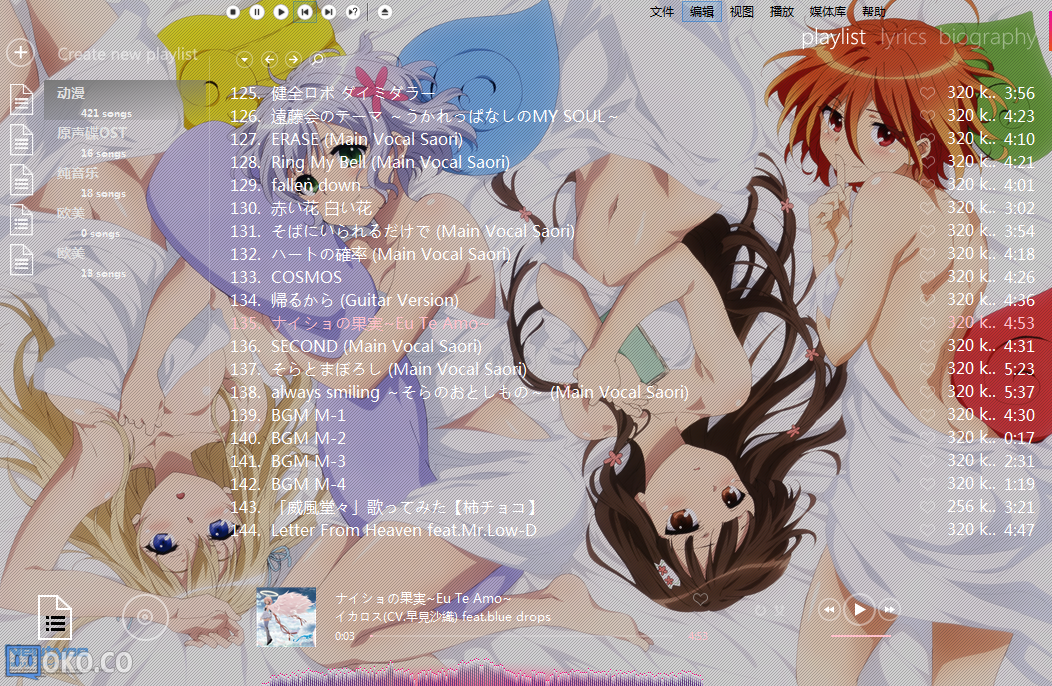Toggle heart for track 133 COSMOS
The width and height of the screenshot is (1052, 686).
click(927, 277)
